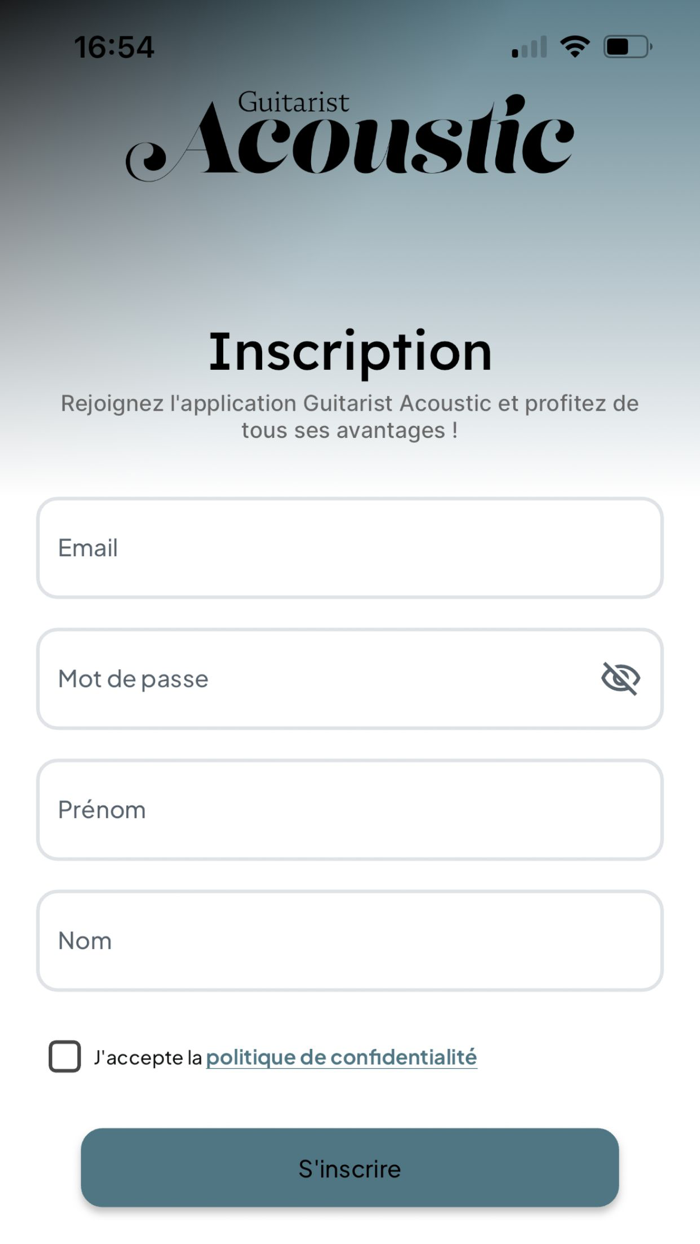Tap the Wi-Fi icon in the status bar
The image size is (700, 1244).
(575, 46)
